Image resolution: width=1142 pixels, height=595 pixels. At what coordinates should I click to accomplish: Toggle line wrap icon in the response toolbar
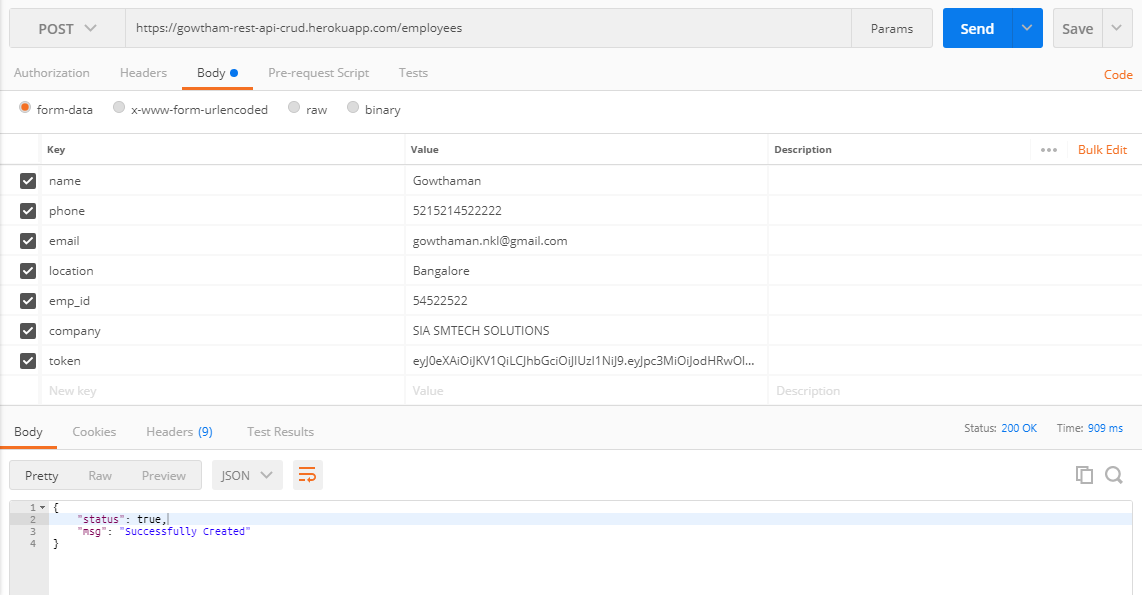pyautogui.click(x=307, y=476)
